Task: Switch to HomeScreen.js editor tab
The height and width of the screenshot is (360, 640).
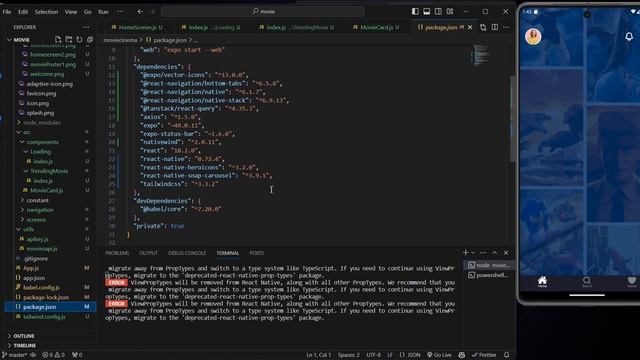Action: click(137, 27)
